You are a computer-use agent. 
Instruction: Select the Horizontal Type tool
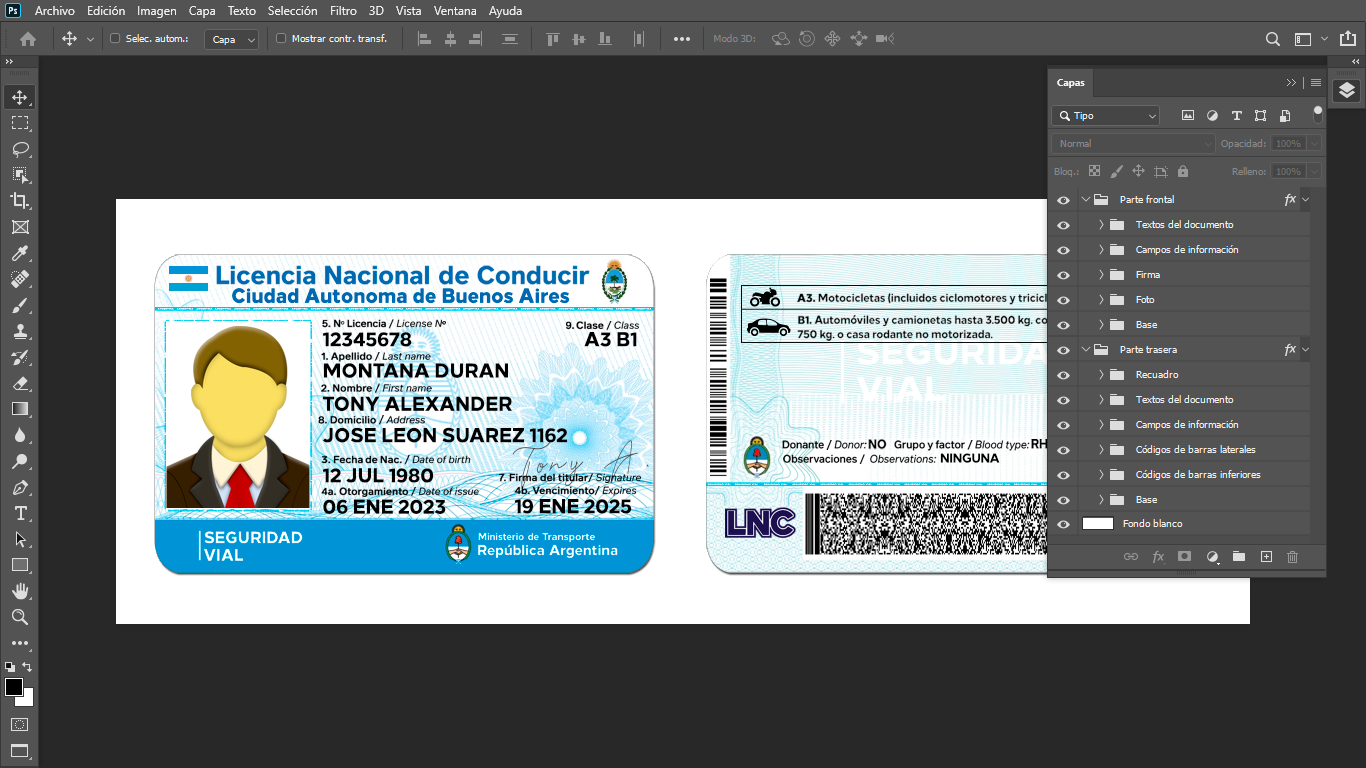[20, 513]
